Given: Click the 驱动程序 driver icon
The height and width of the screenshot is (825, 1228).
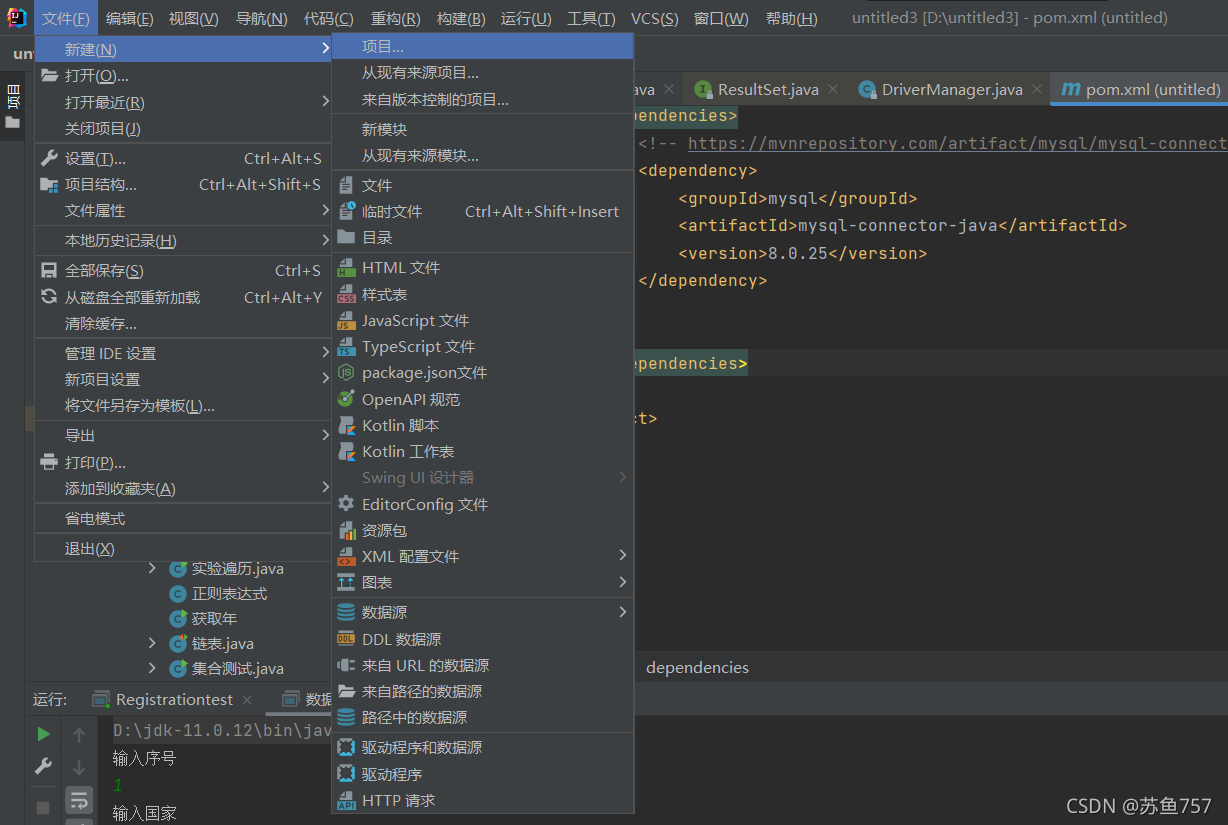Looking at the screenshot, I should 346,774.
